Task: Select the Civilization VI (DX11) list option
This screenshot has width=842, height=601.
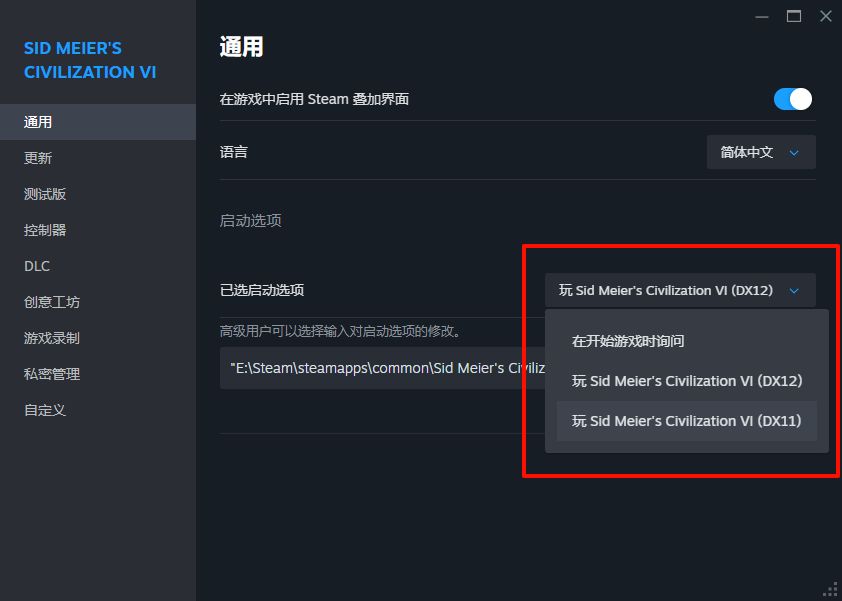Action: 686,421
